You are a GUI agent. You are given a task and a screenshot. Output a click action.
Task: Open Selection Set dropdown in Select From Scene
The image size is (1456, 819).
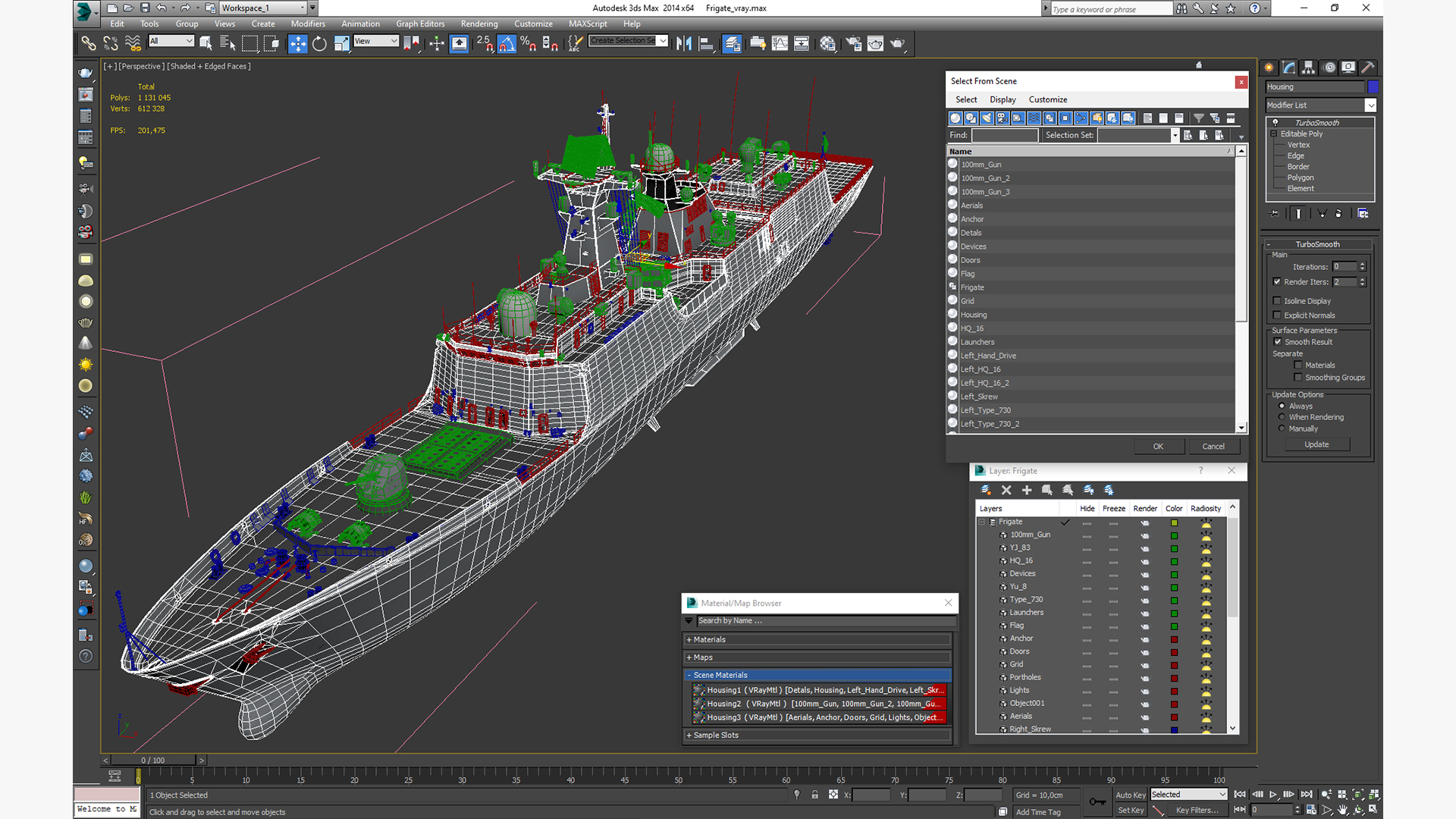point(1175,136)
